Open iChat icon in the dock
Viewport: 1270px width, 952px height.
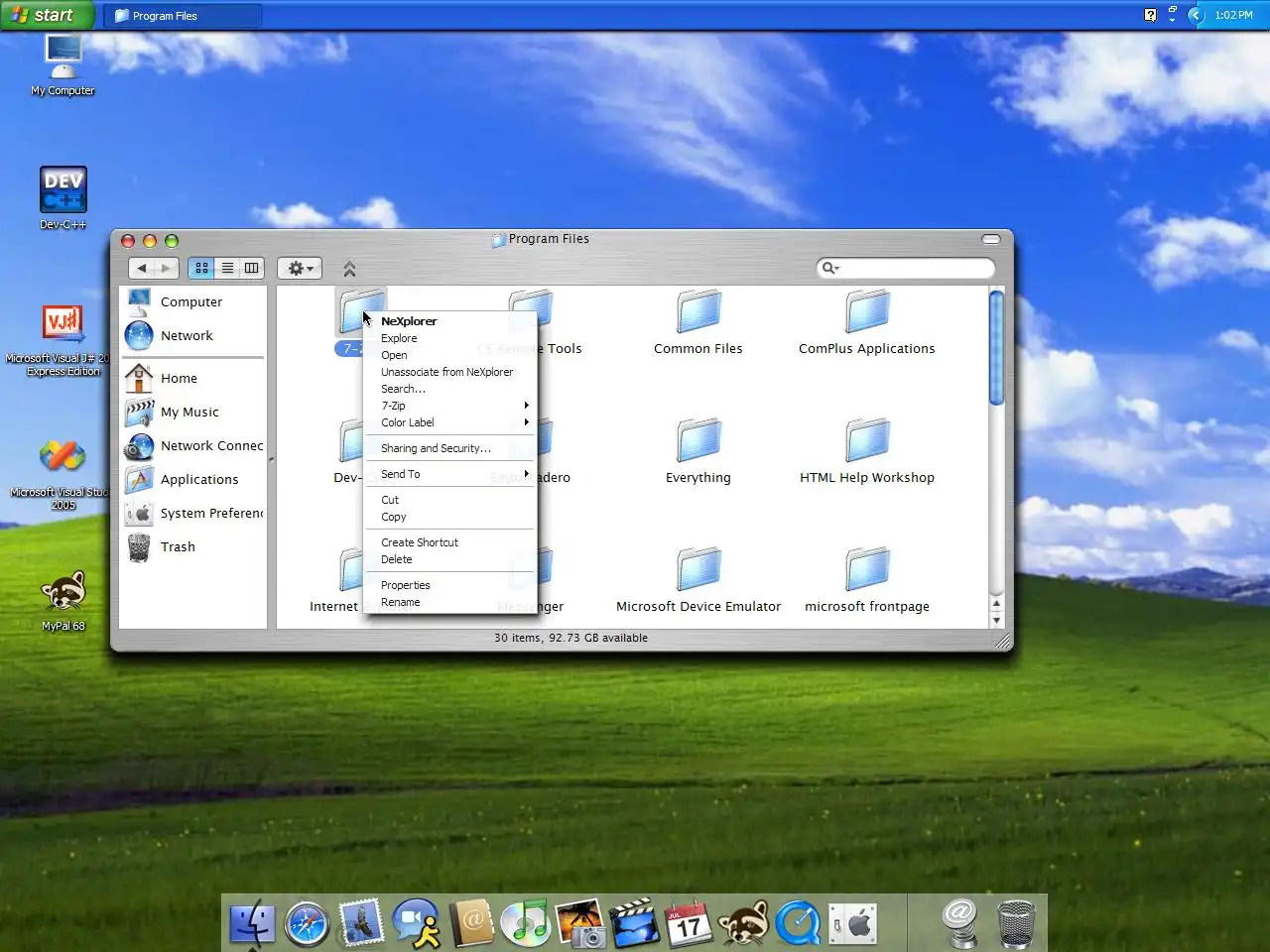(x=417, y=923)
